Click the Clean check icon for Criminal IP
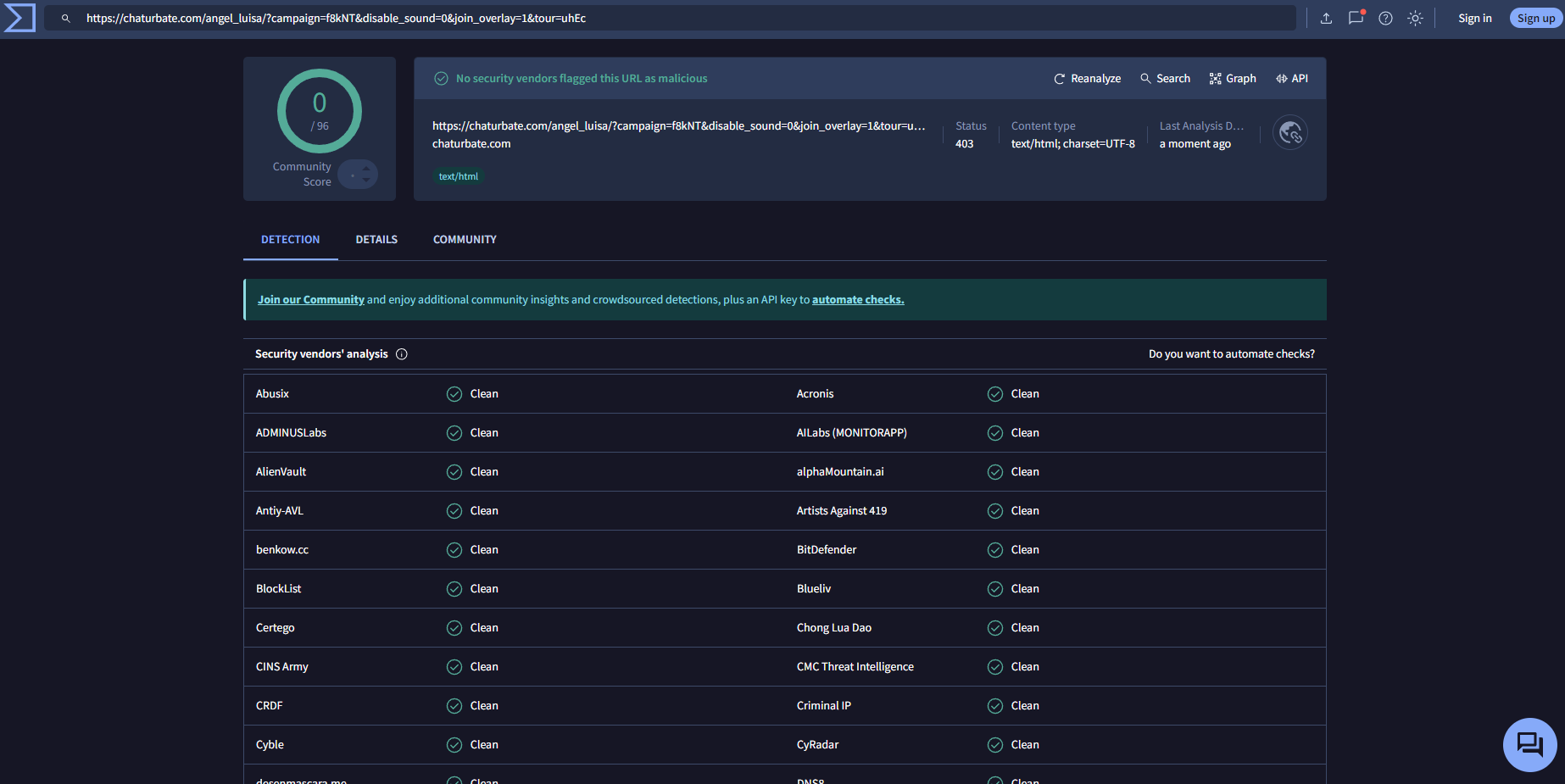Screen dimensions: 1565x784 [x=995, y=706]
